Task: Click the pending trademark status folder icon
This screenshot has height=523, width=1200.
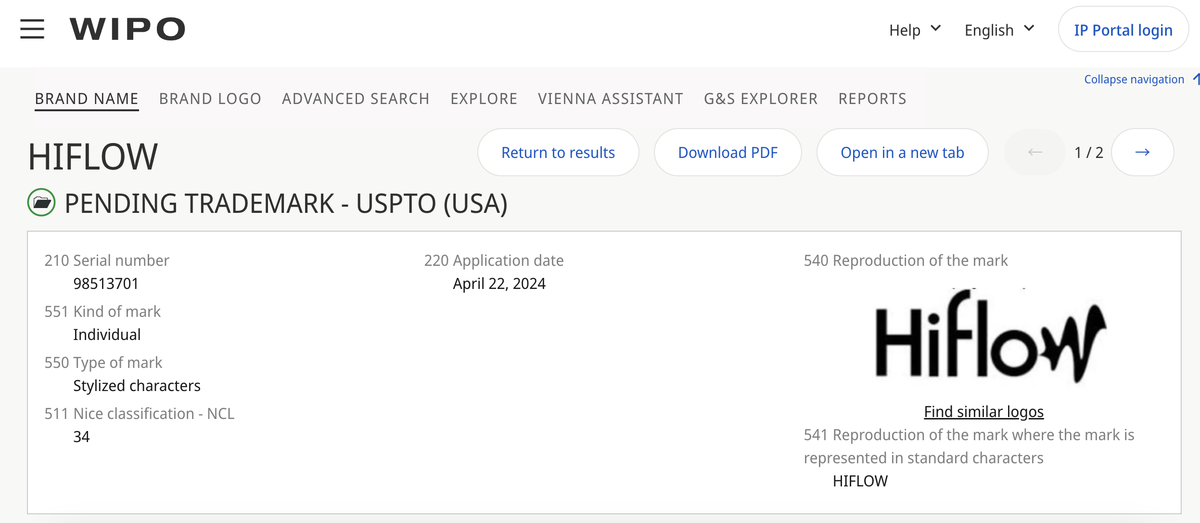Action: coord(41,203)
